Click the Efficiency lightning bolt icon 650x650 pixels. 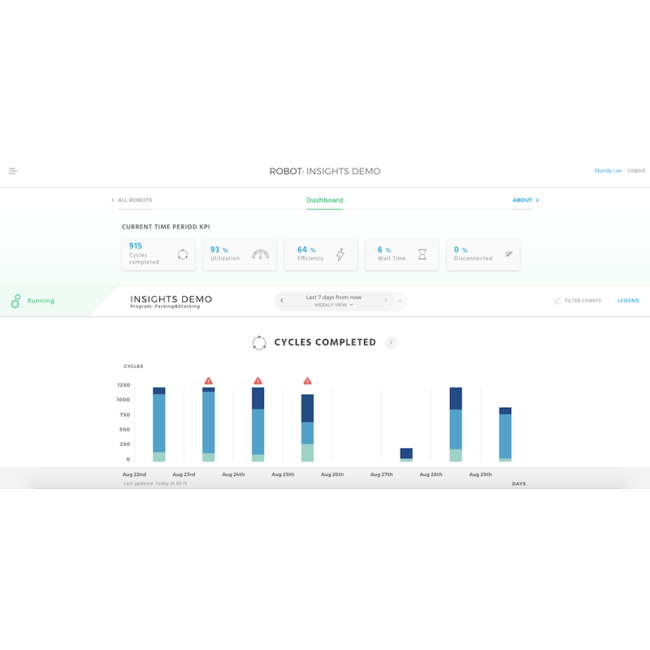(340, 254)
